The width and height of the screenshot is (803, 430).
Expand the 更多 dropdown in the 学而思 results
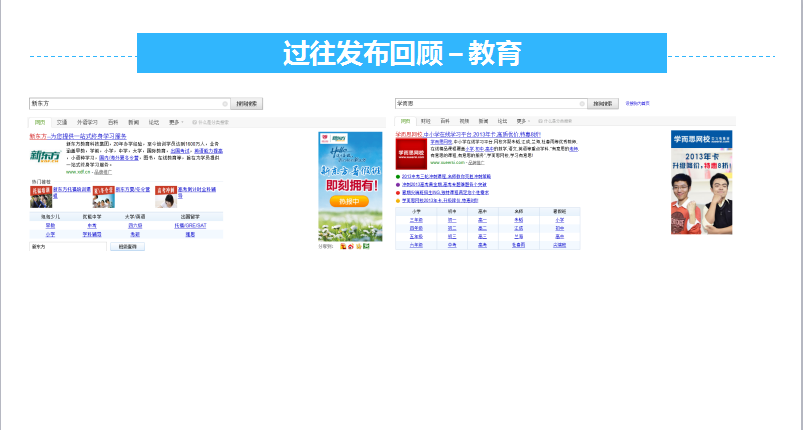[x=522, y=121]
